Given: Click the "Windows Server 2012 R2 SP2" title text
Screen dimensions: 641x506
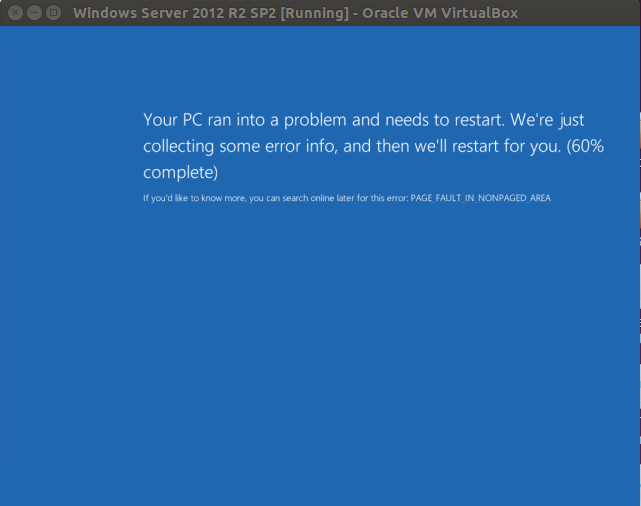Looking at the screenshot, I should pos(175,13).
